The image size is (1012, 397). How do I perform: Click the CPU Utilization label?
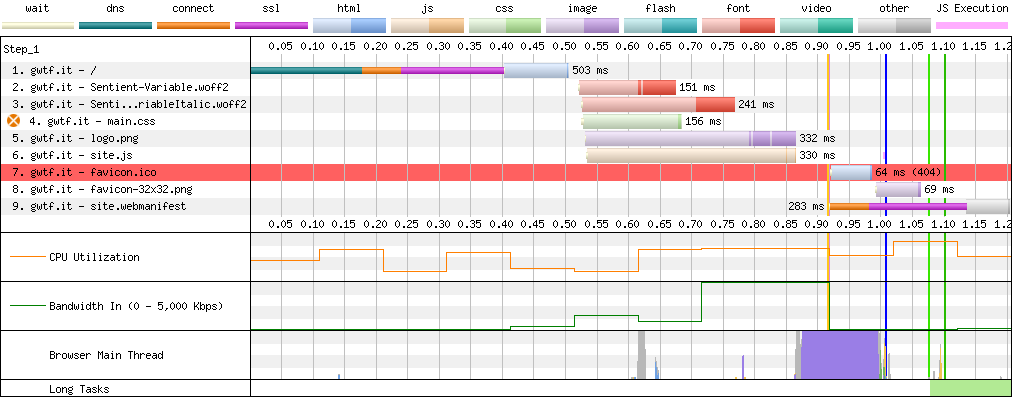[94, 257]
